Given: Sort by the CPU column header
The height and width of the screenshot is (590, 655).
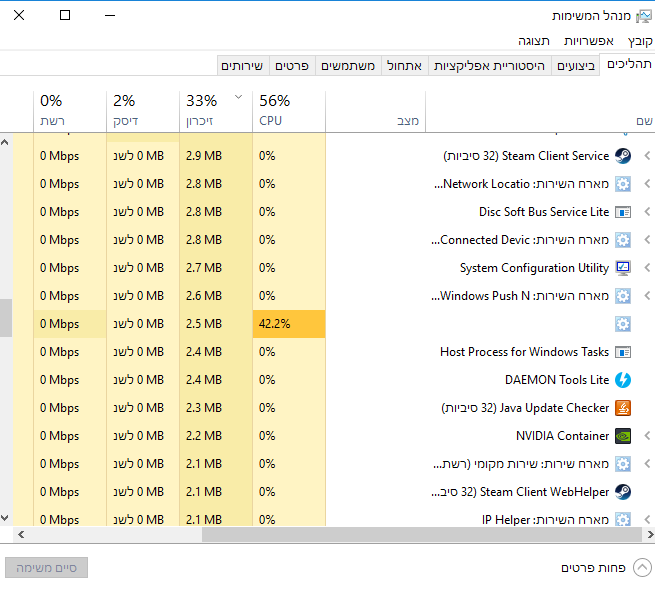Looking at the screenshot, I should point(289,111).
